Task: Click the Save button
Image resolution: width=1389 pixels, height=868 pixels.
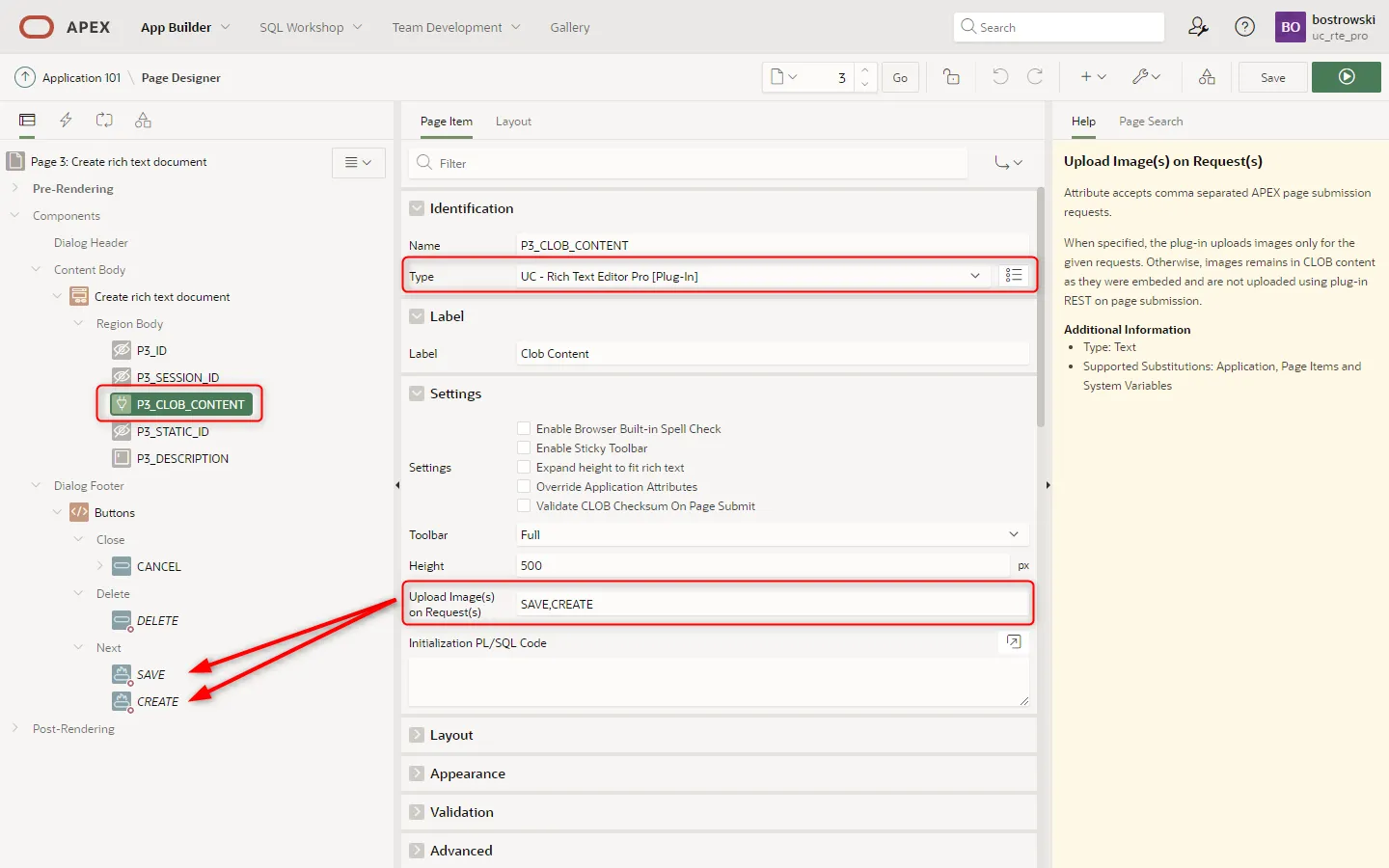Action: tap(1272, 77)
